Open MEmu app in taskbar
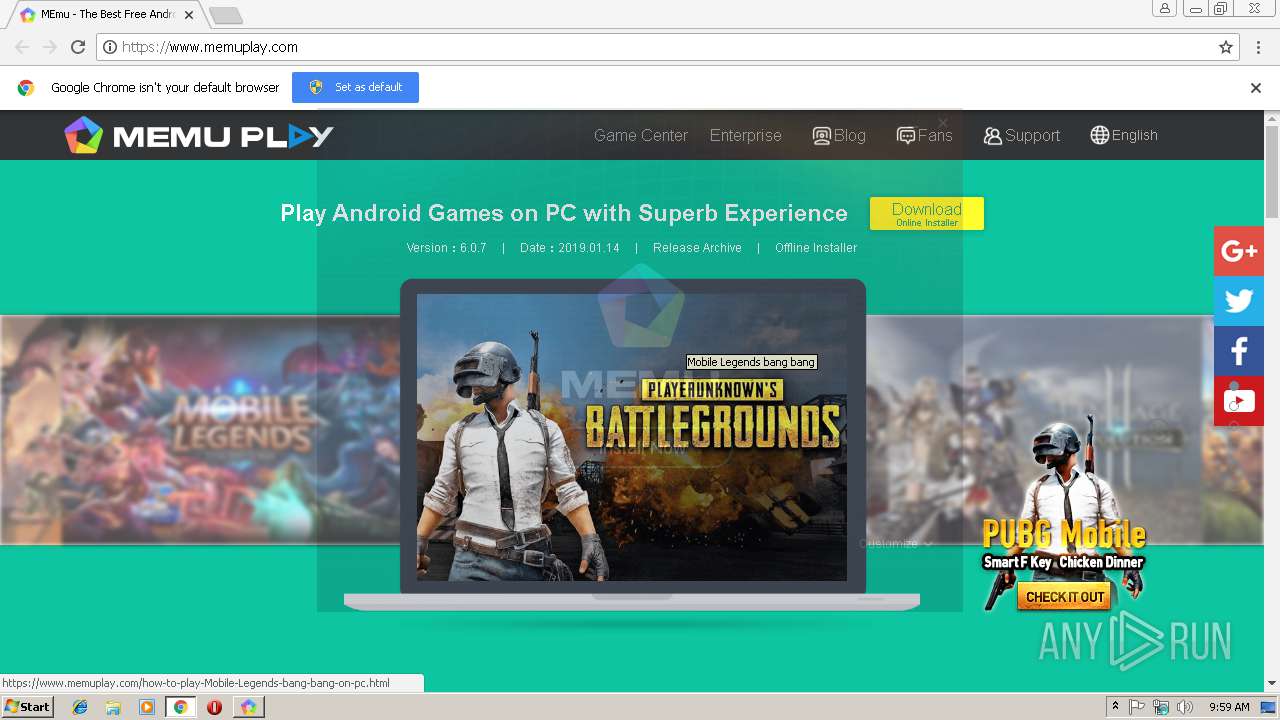The width and height of the screenshot is (1280, 720). tap(248, 707)
